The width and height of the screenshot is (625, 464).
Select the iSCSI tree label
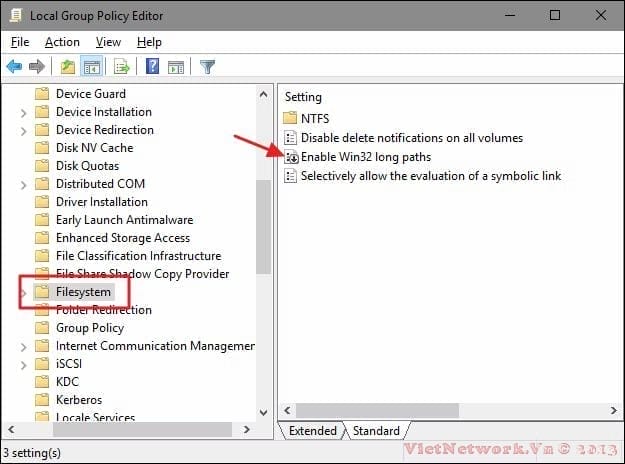[x=69, y=364]
